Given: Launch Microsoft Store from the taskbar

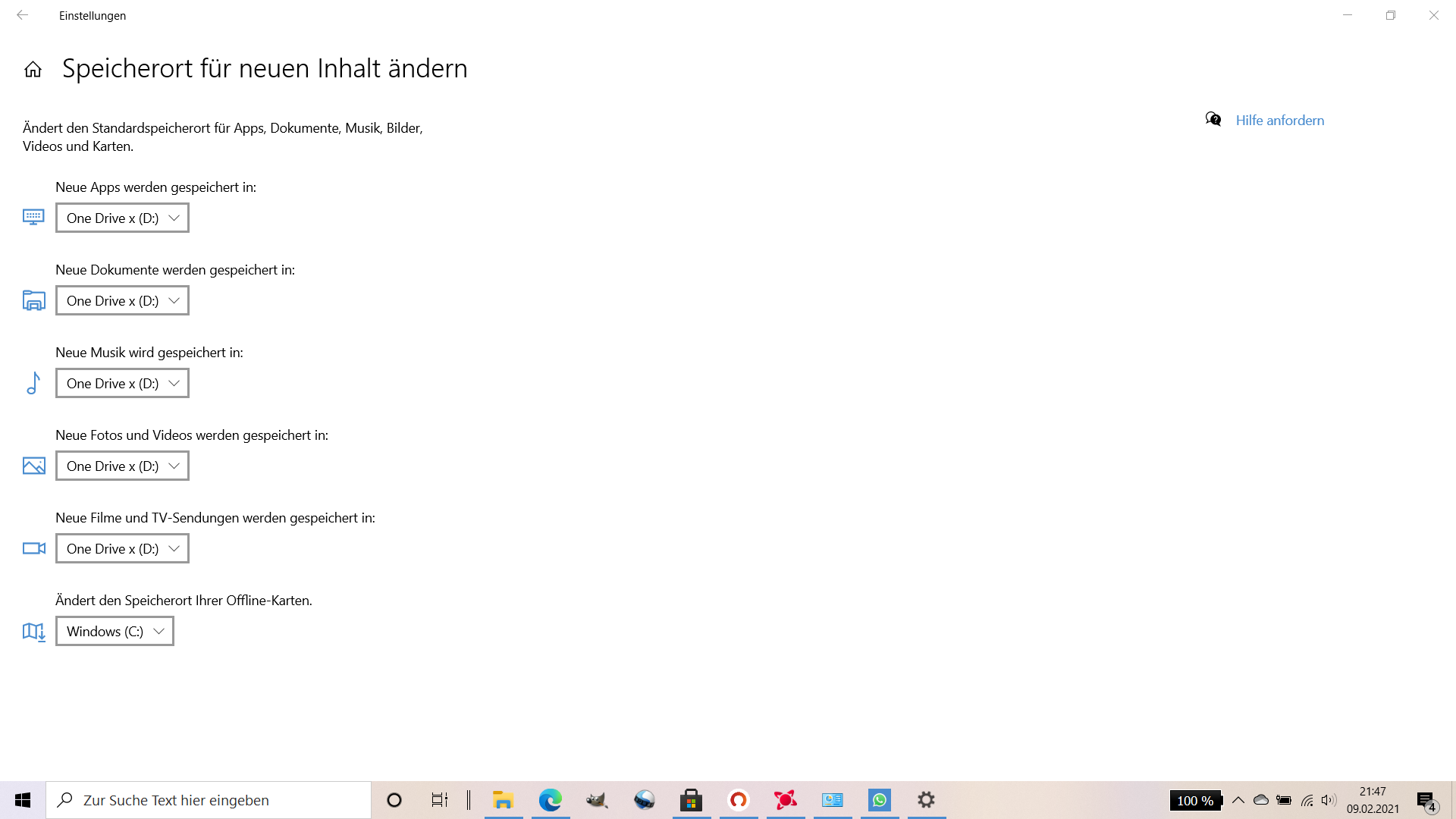Looking at the screenshot, I should pos(691,800).
